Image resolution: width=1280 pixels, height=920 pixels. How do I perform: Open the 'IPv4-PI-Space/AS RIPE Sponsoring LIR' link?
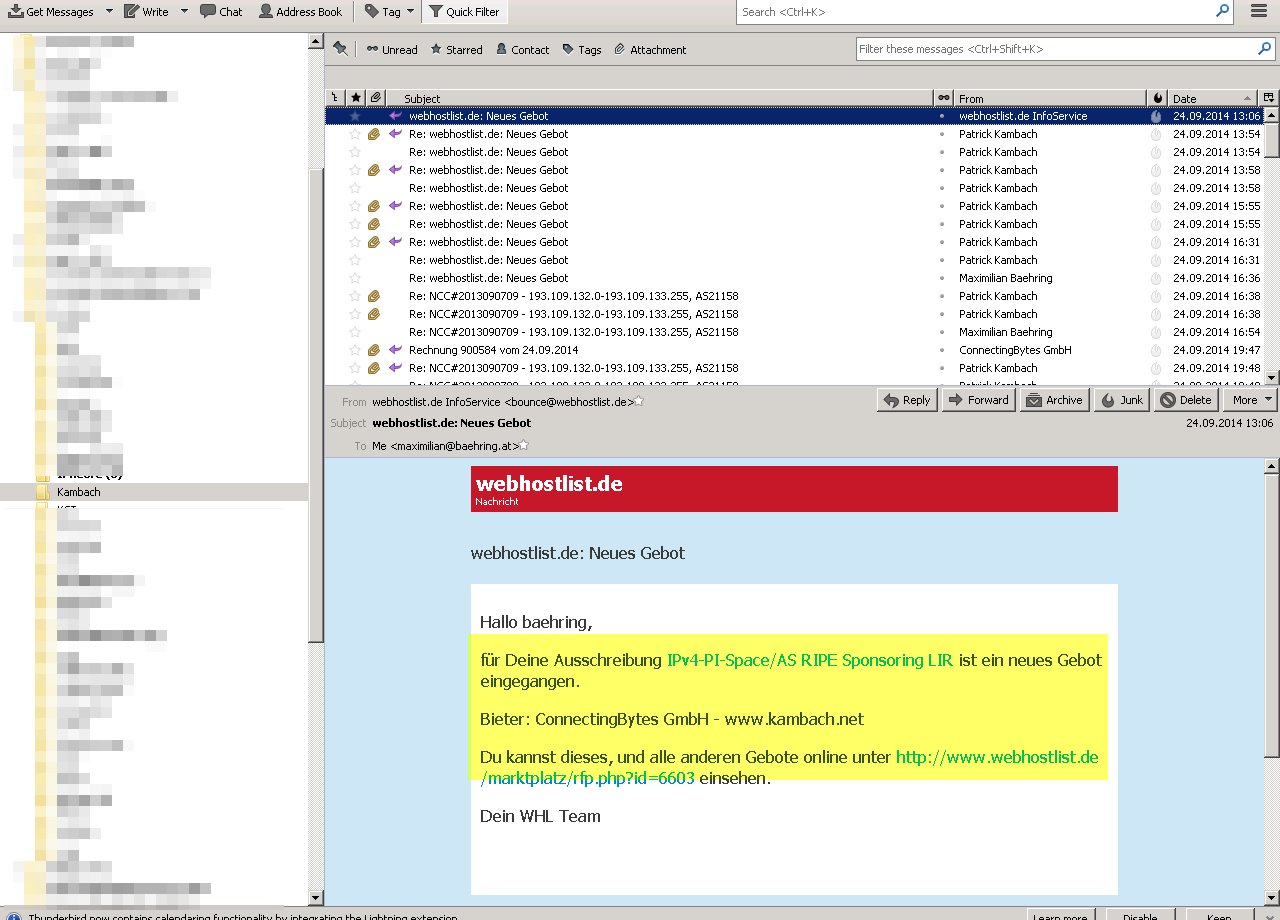pyautogui.click(x=810, y=660)
